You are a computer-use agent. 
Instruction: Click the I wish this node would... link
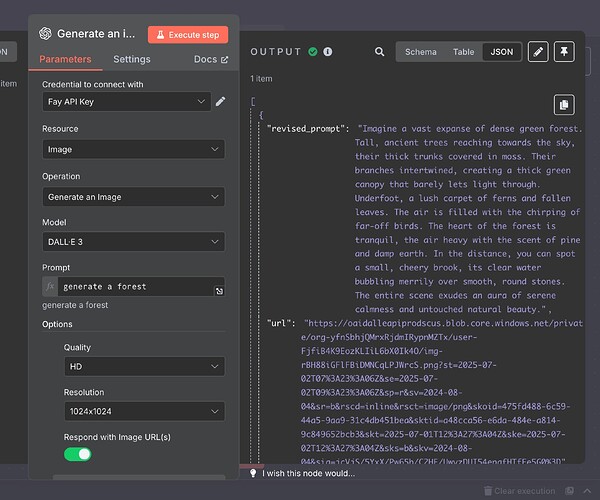308,473
